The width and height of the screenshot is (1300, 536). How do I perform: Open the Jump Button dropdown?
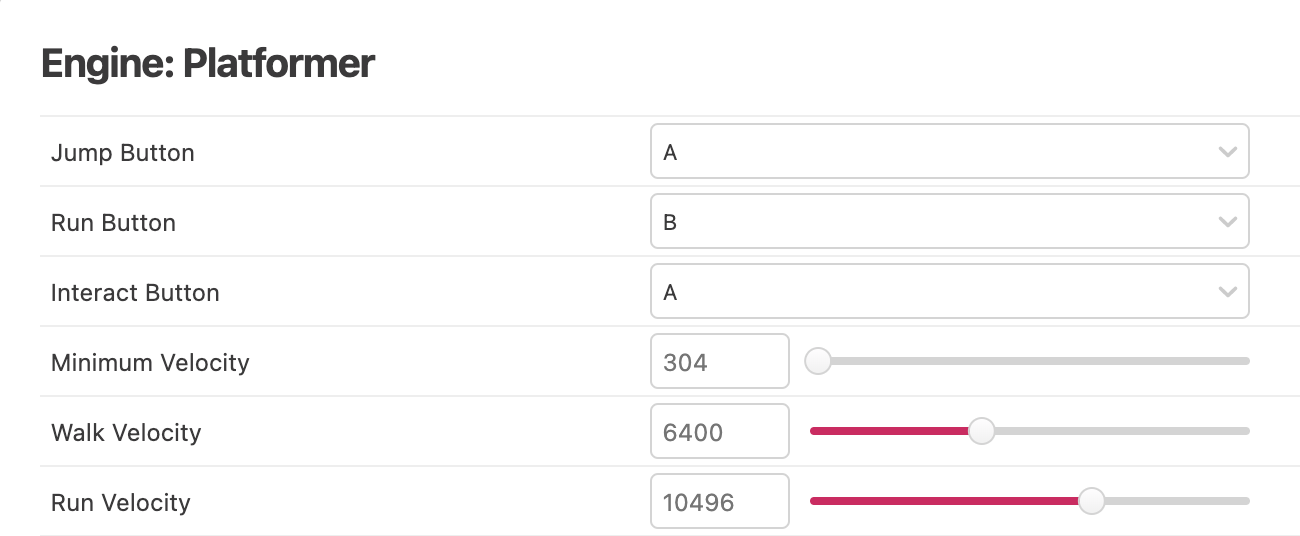(x=948, y=152)
